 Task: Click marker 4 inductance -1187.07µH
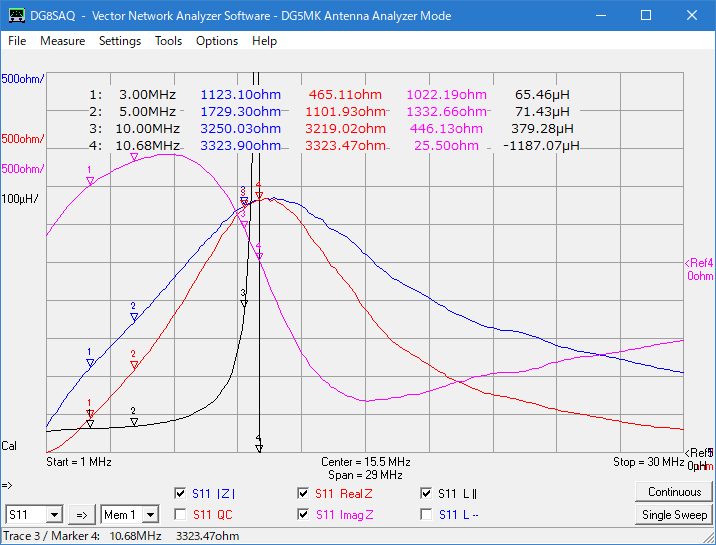tap(541, 146)
